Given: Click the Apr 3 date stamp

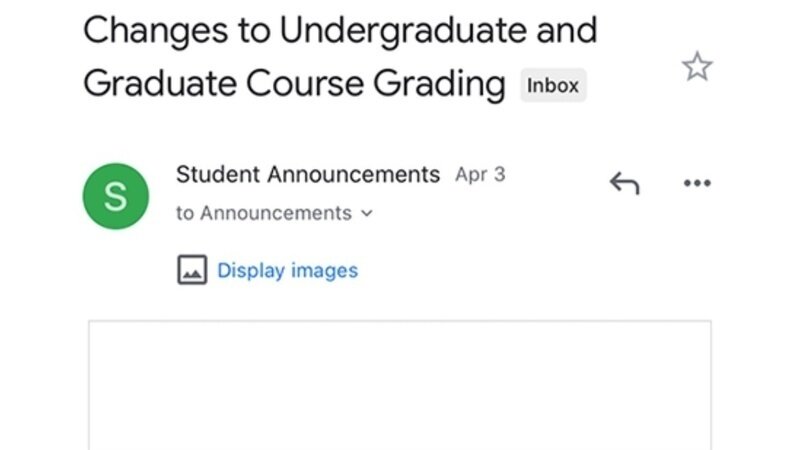Looking at the screenshot, I should tap(480, 174).
